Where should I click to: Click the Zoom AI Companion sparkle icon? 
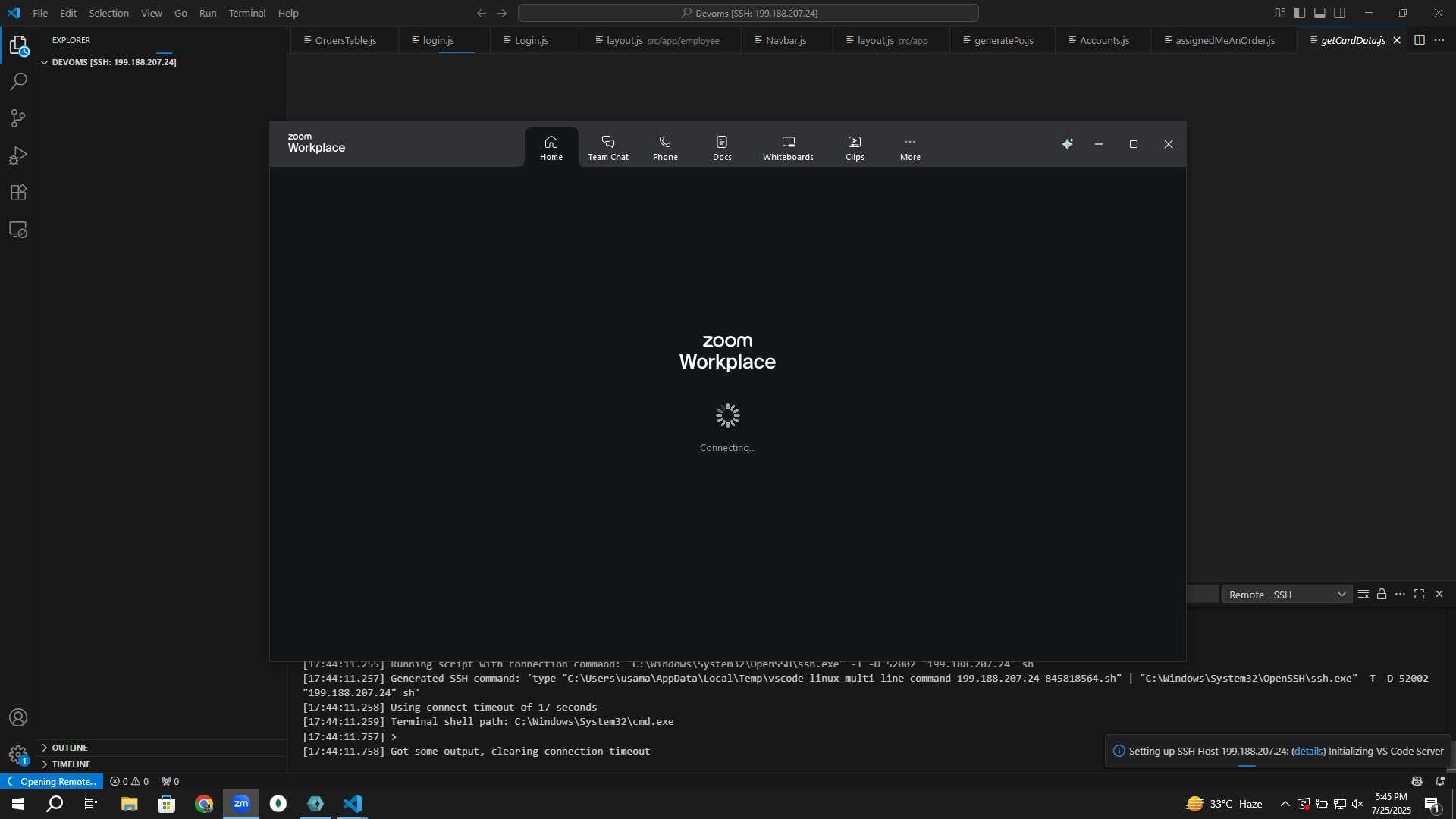coord(1067,144)
